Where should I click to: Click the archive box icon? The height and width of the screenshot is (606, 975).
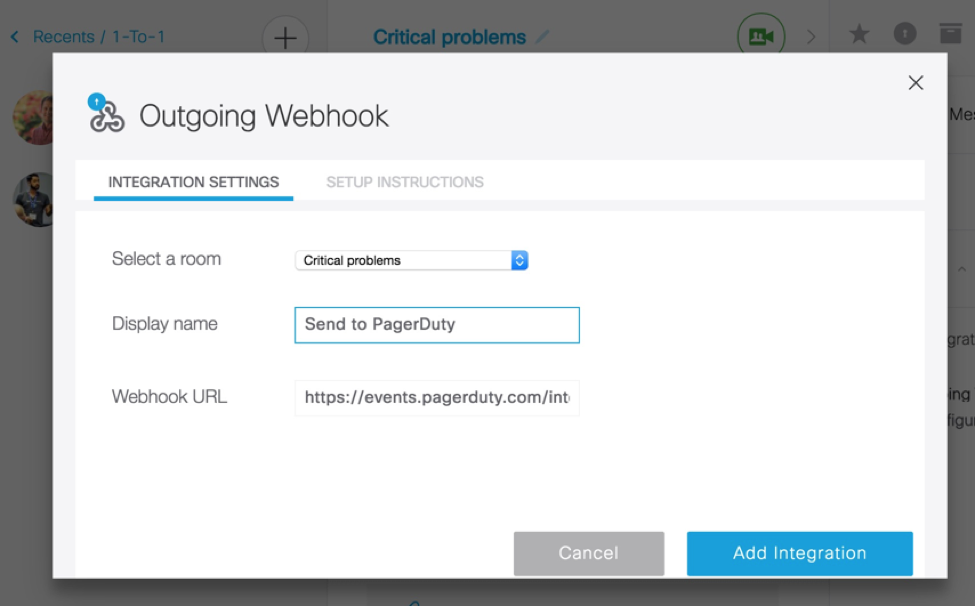click(x=950, y=34)
